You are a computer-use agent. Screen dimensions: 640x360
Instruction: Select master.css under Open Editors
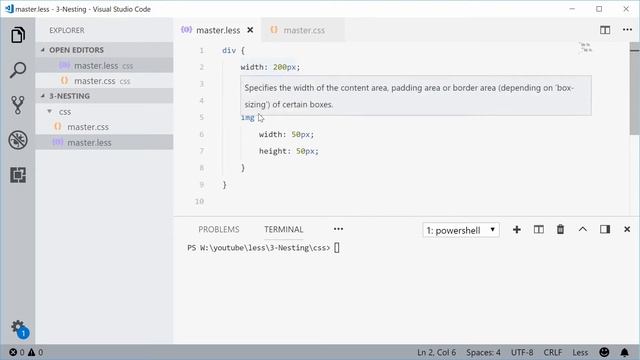(104, 81)
